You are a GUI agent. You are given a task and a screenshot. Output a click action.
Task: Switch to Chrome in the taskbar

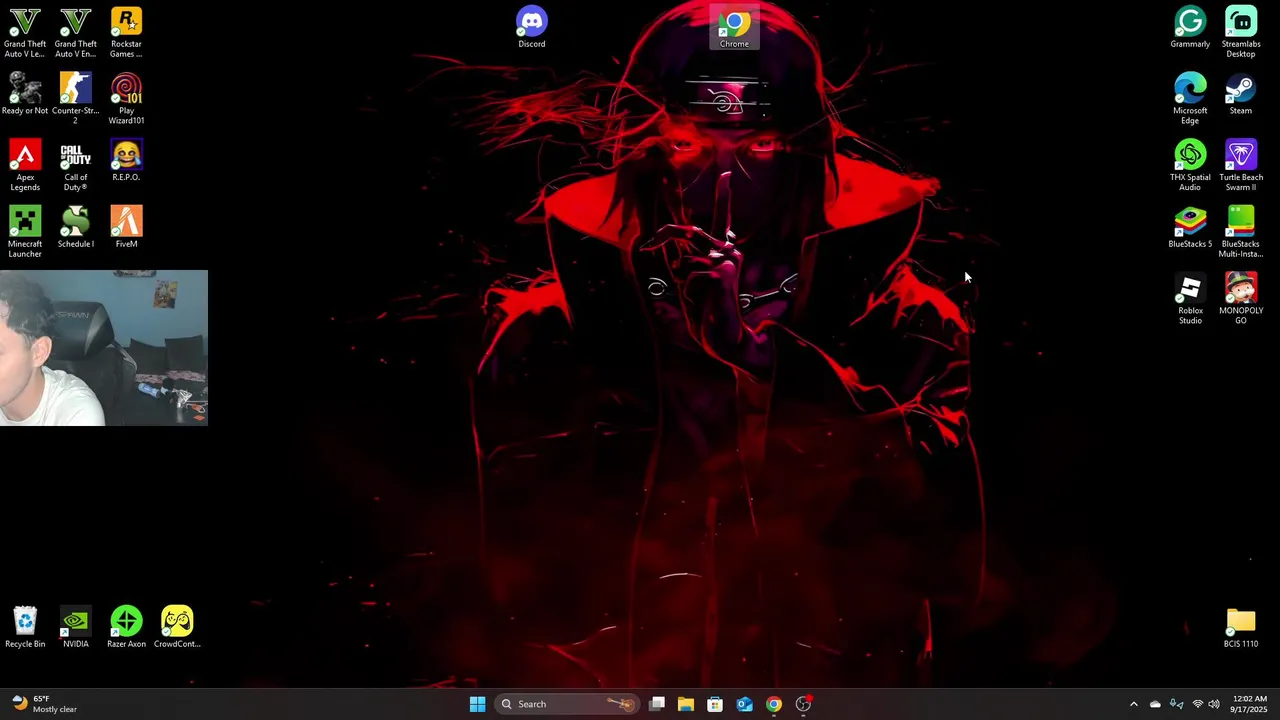tap(774, 704)
